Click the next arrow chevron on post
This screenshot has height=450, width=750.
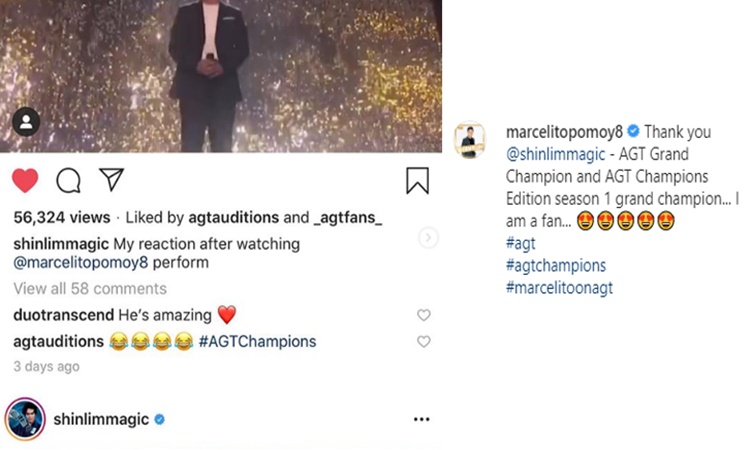[428, 238]
